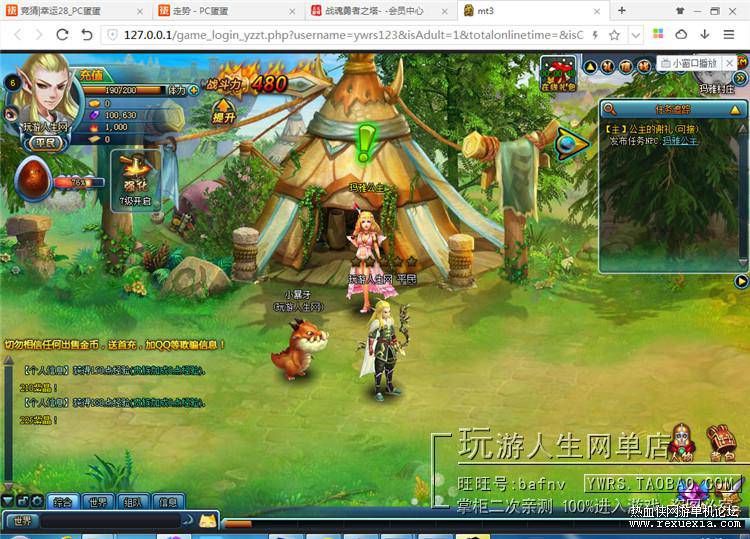Click the chat message input field
The height and width of the screenshot is (539, 750).
point(111,521)
